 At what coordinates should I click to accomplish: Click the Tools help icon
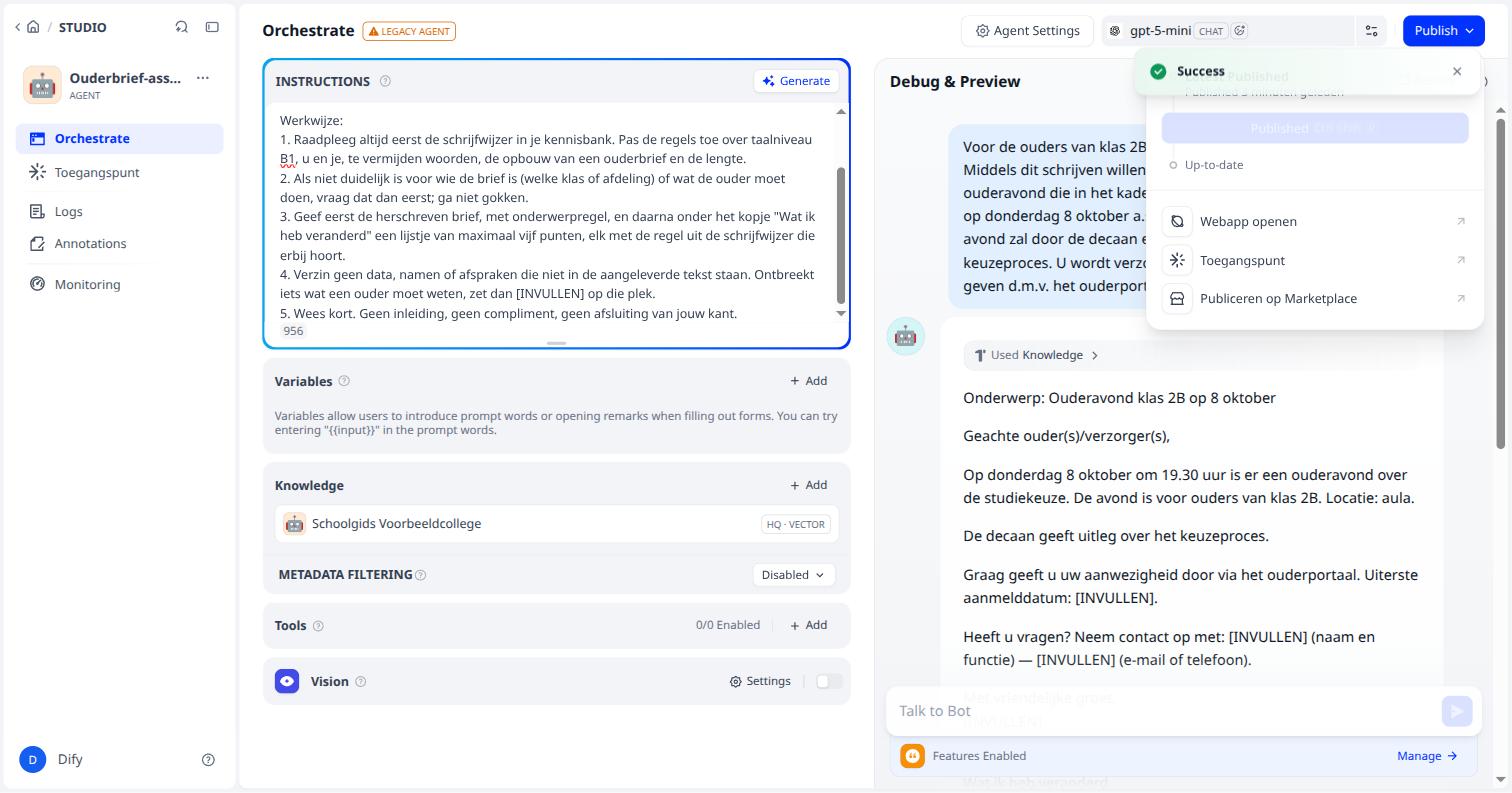pyautogui.click(x=318, y=626)
